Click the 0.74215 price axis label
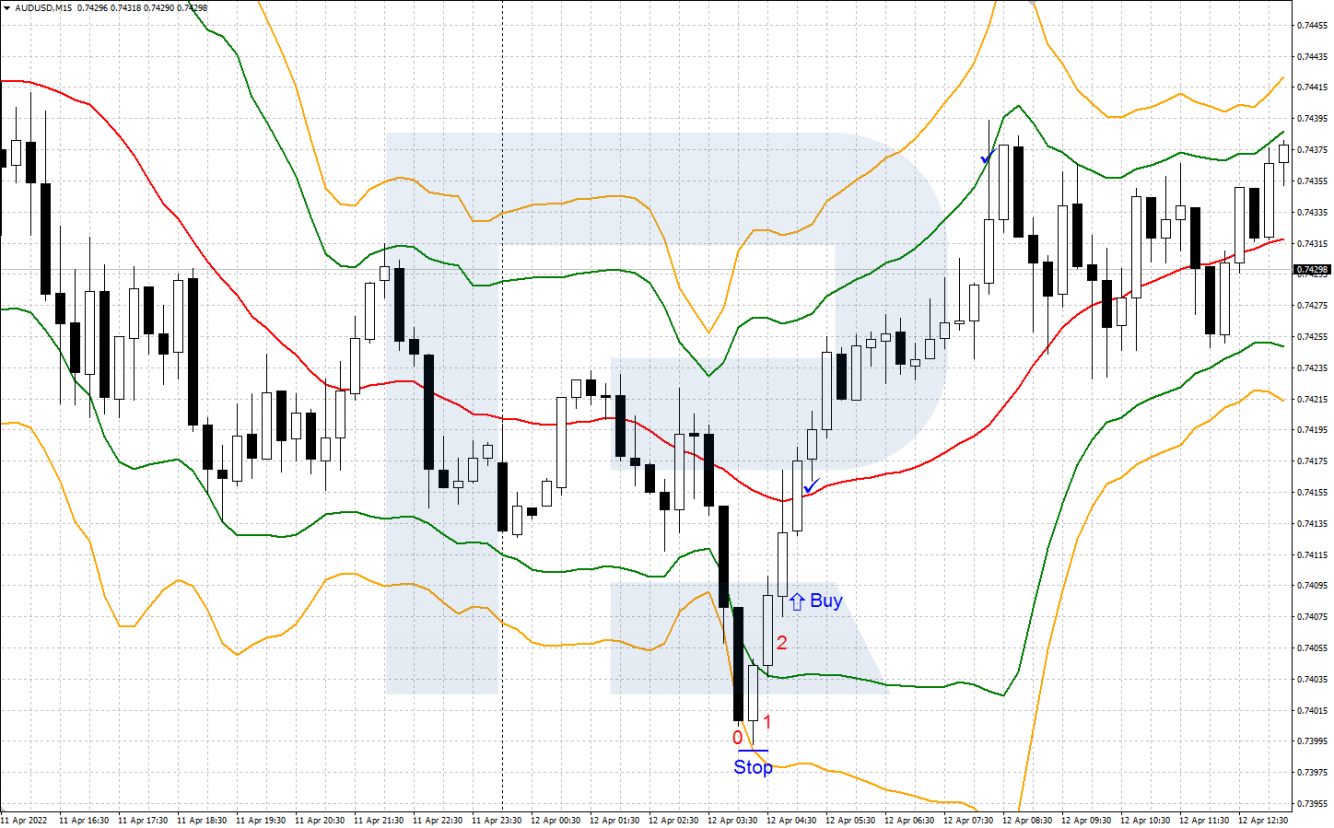This screenshot has height=828, width=1334. coord(1311,399)
